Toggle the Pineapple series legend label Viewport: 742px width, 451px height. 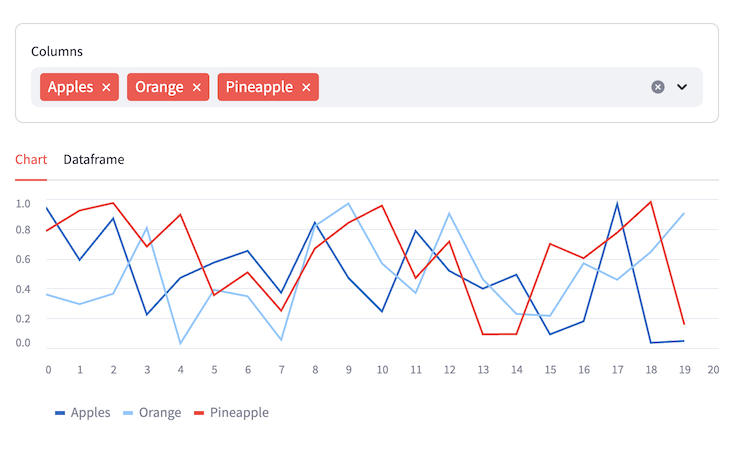click(x=239, y=413)
